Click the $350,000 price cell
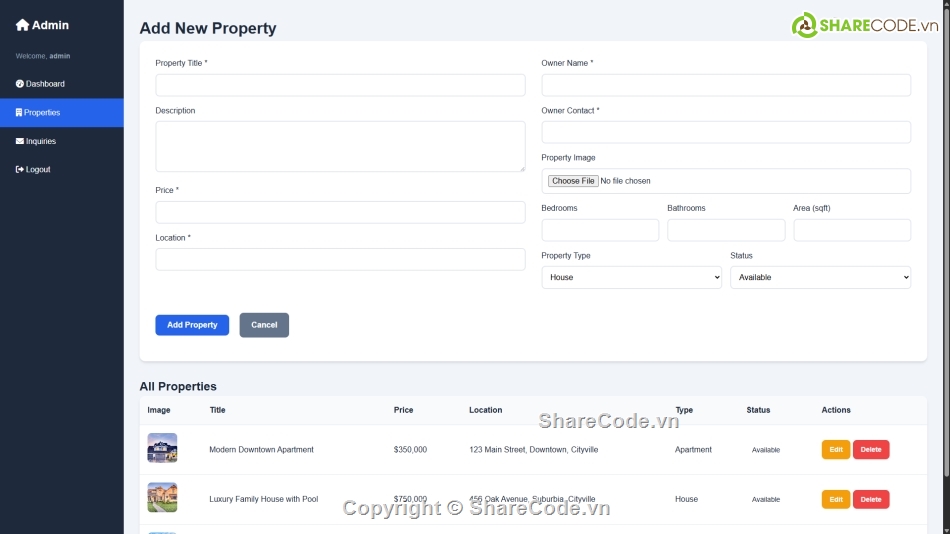950x534 pixels. tap(410, 450)
